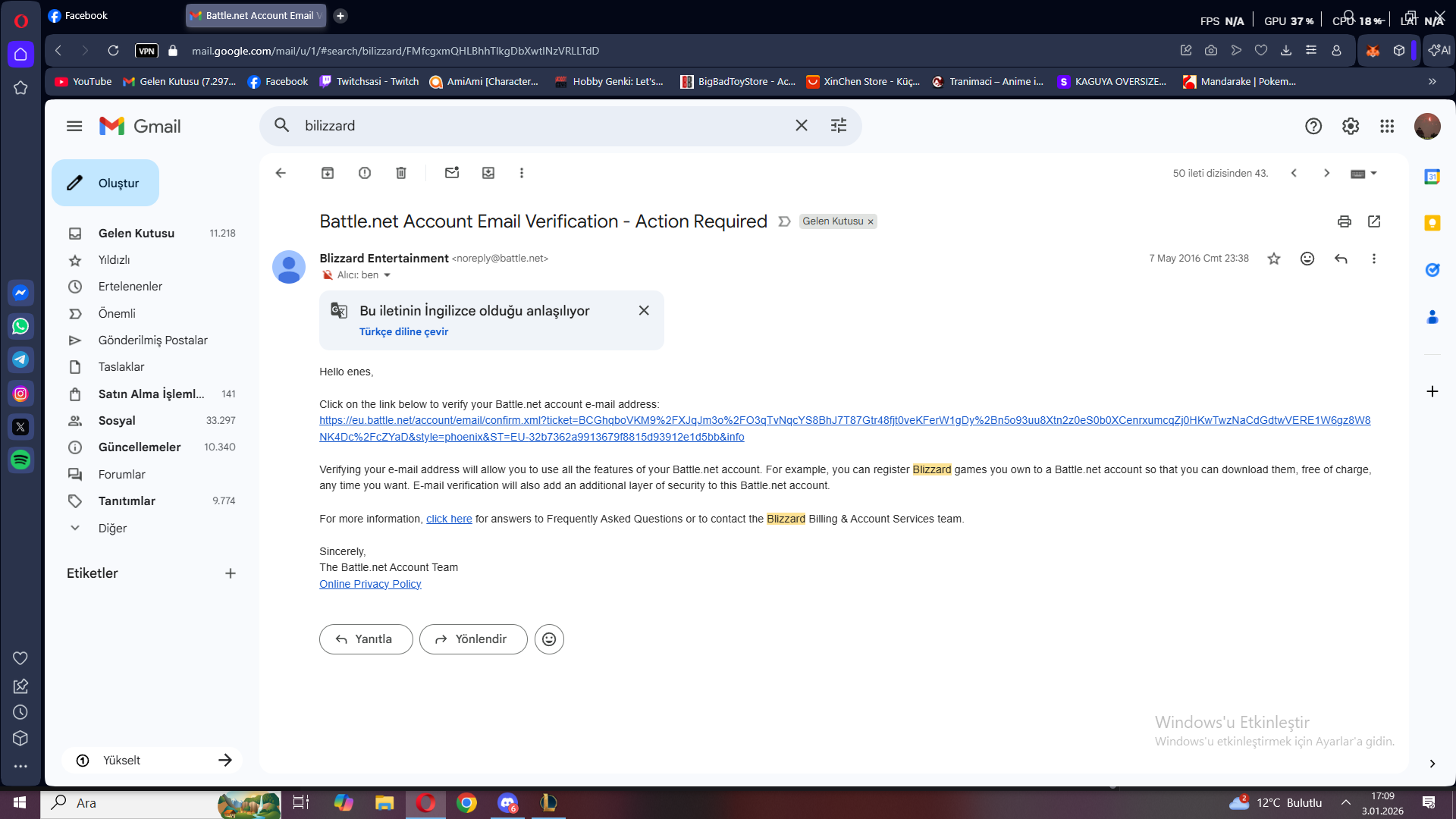The width and height of the screenshot is (1456, 819).
Task: Toggle the importance marker beside subject
Action: tap(785, 221)
